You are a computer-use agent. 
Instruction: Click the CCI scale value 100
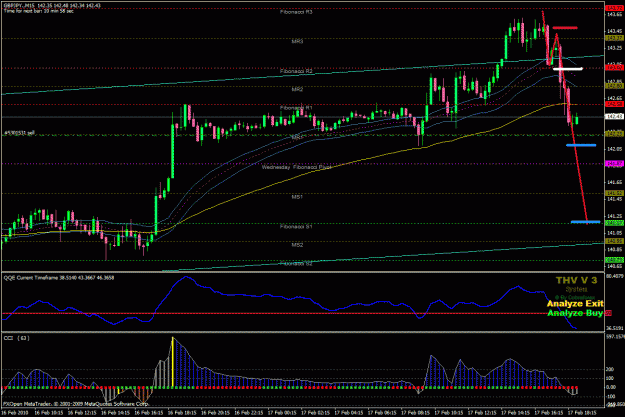click(x=610, y=378)
